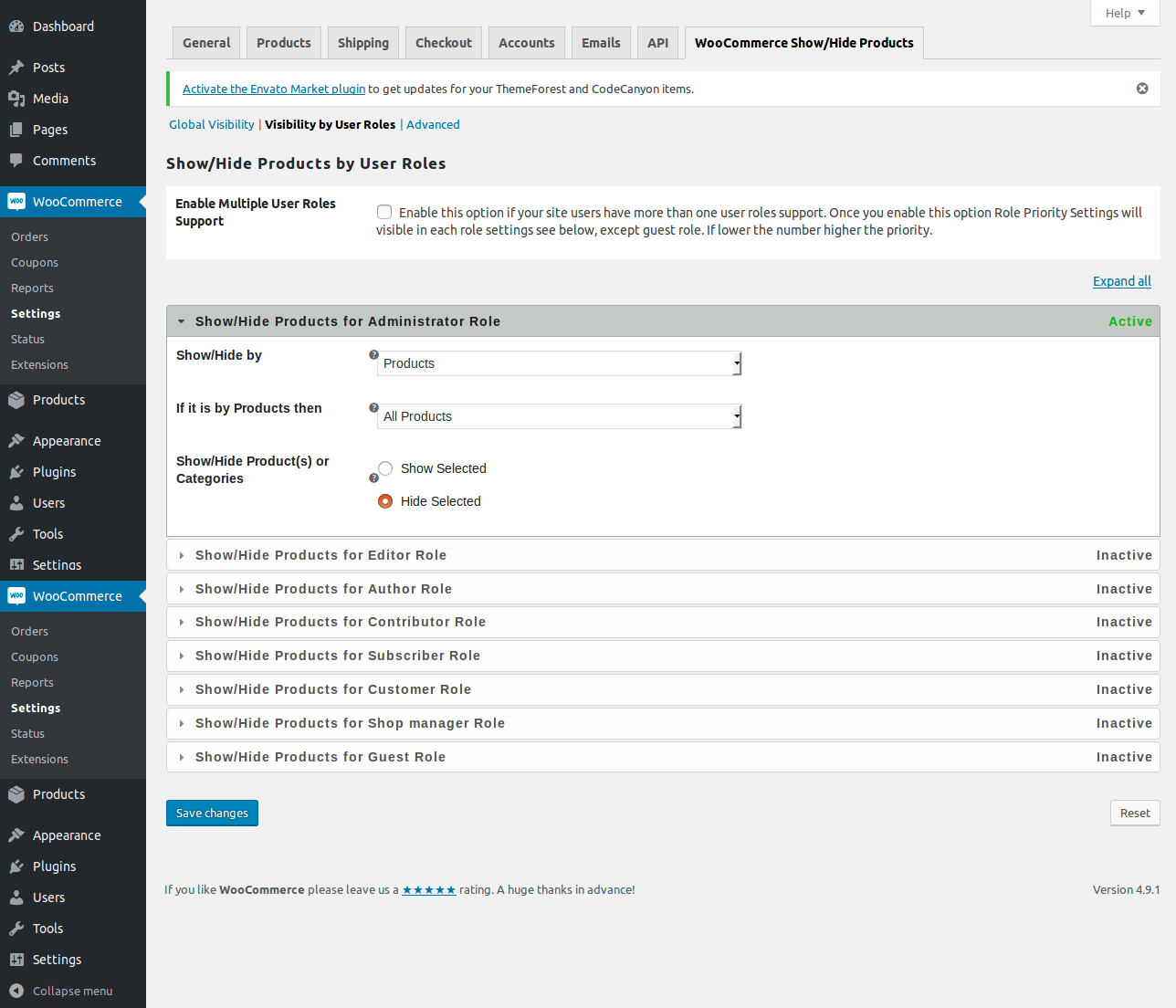Click the upper Products box icon in sidebar
The width and height of the screenshot is (1176, 1008).
click(16, 400)
